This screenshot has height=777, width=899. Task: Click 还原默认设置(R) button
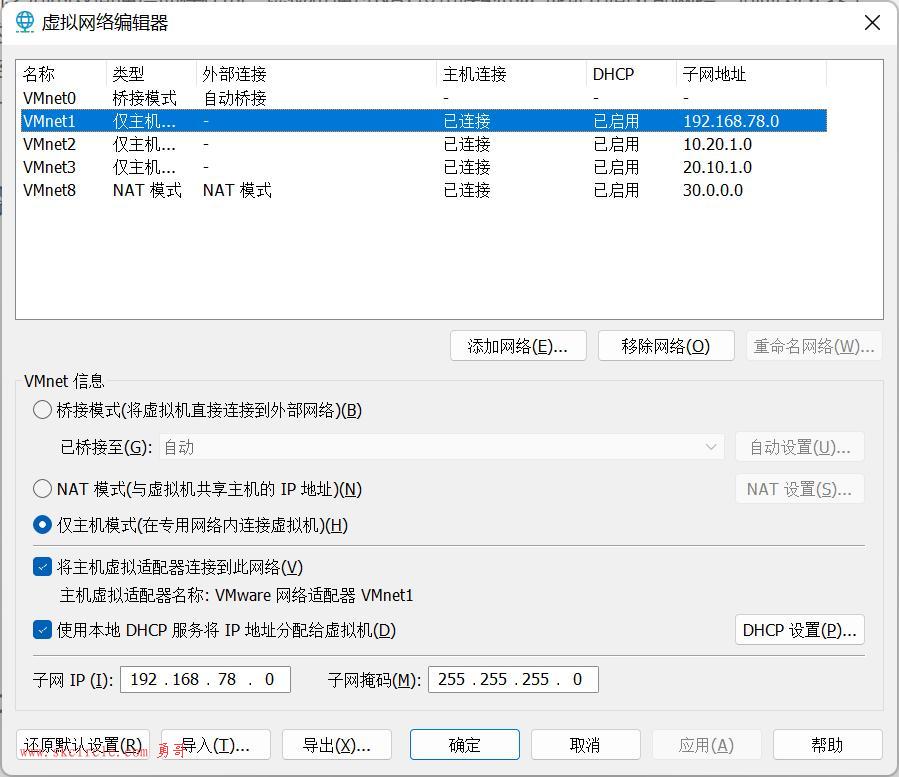click(x=83, y=745)
